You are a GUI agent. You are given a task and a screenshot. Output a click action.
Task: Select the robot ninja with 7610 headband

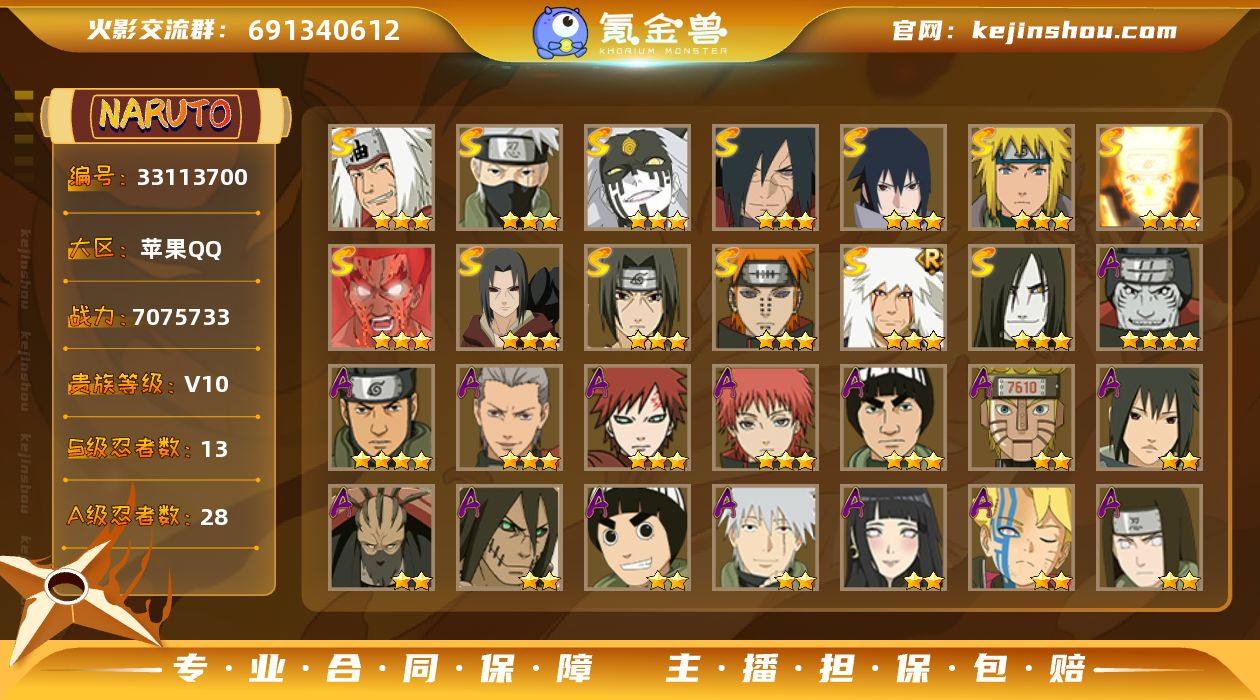click(1021, 417)
